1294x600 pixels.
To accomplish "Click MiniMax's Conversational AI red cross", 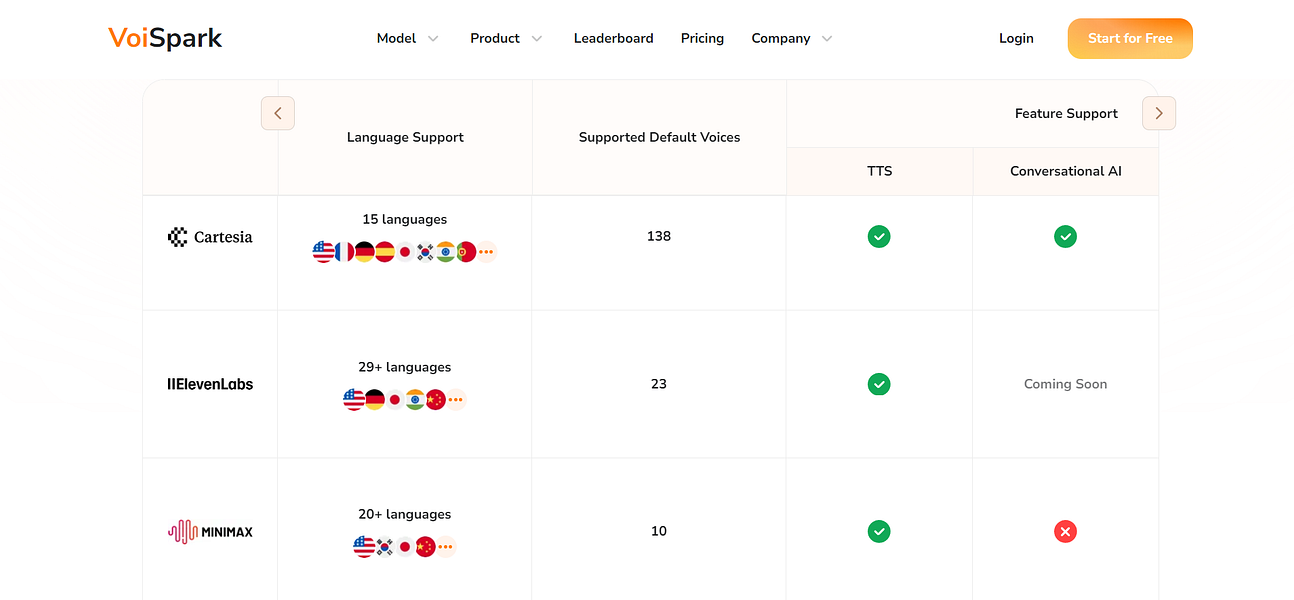I will click(x=1065, y=532).
